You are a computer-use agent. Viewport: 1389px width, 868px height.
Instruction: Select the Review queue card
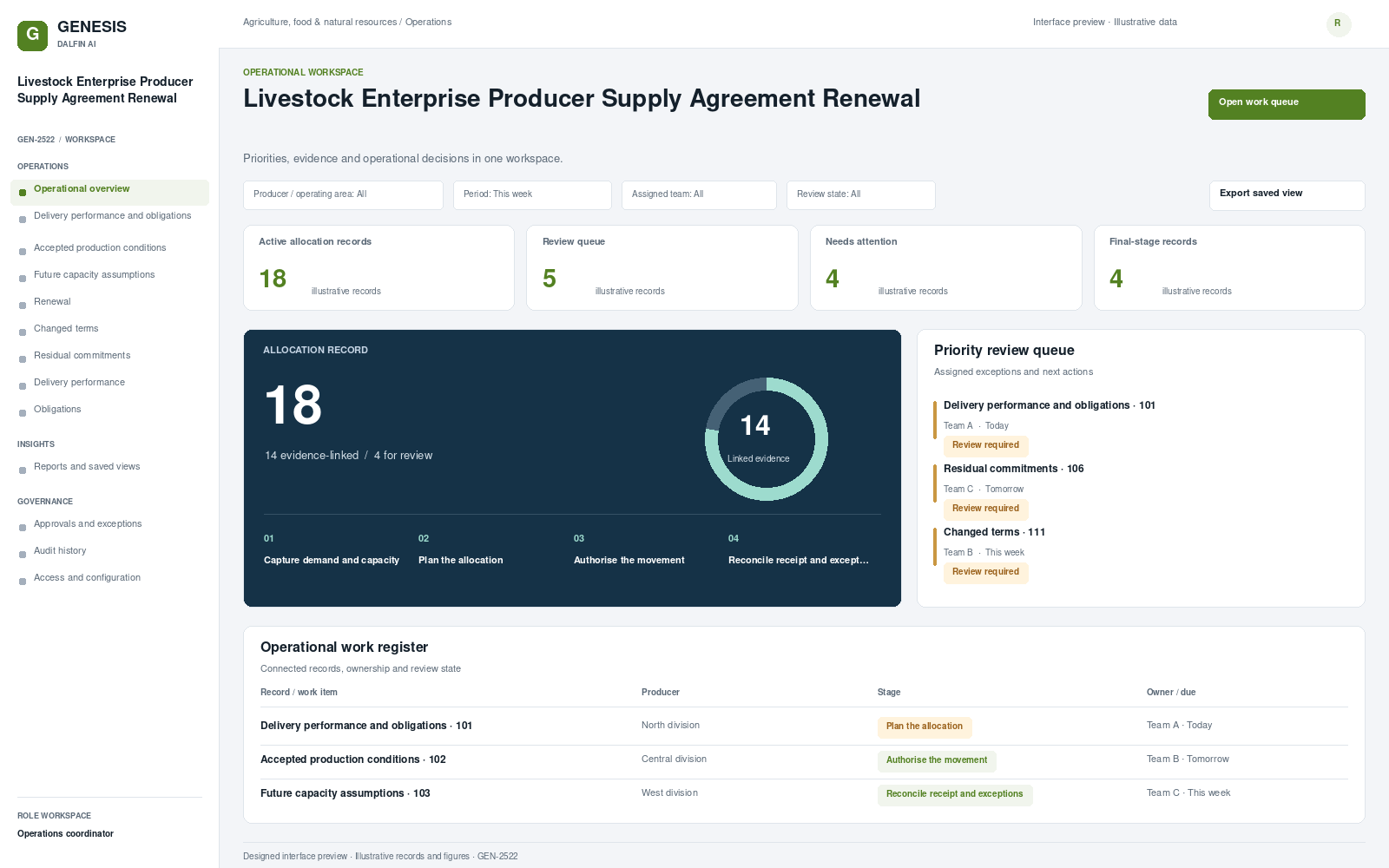pyautogui.click(x=662, y=267)
